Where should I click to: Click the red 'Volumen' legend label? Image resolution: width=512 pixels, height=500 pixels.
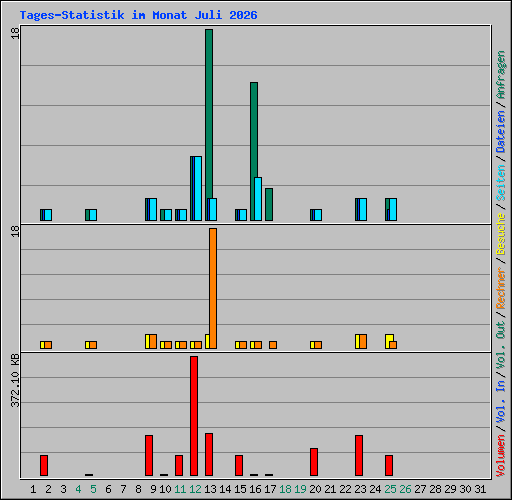500,456
